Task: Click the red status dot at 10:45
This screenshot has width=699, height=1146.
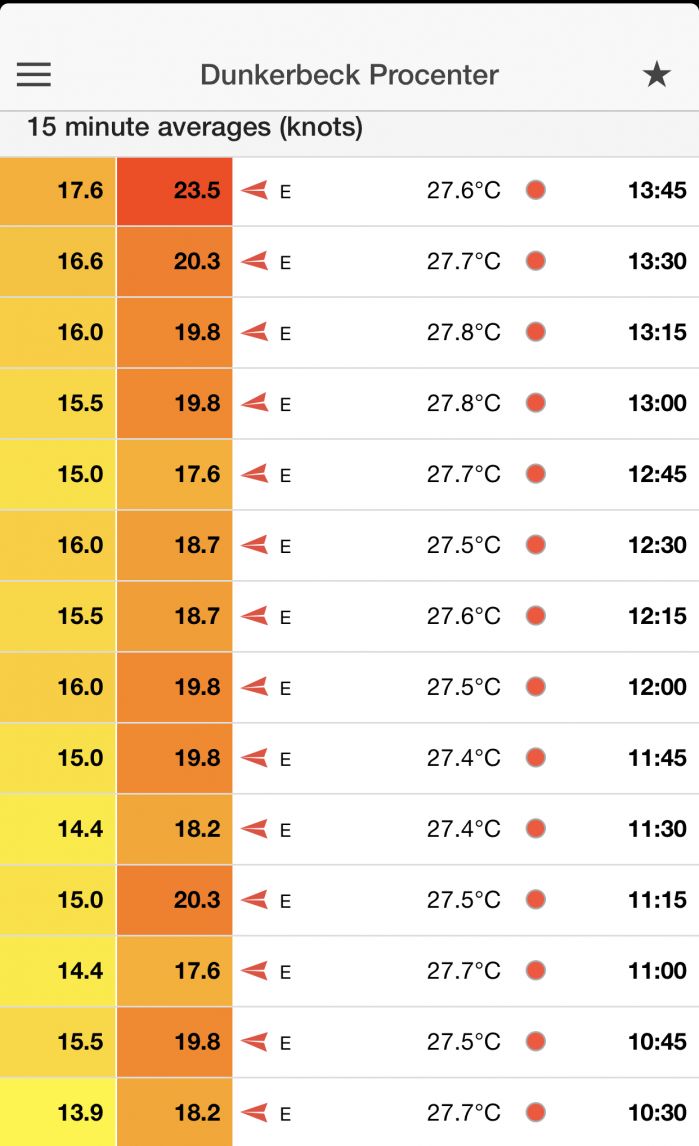Action: (x=536, y=1042)
